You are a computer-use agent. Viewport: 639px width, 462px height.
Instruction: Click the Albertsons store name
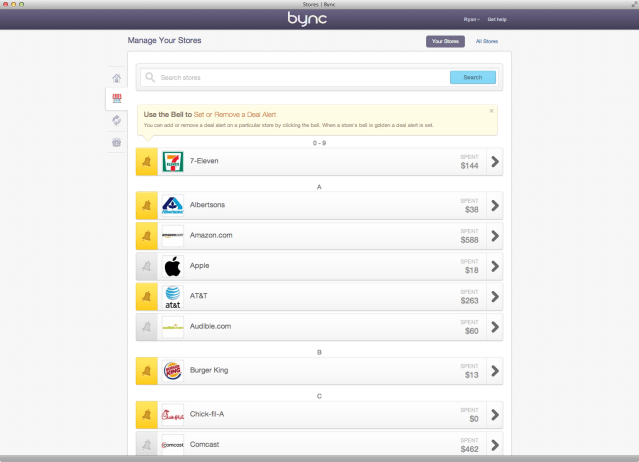(207, 205)
